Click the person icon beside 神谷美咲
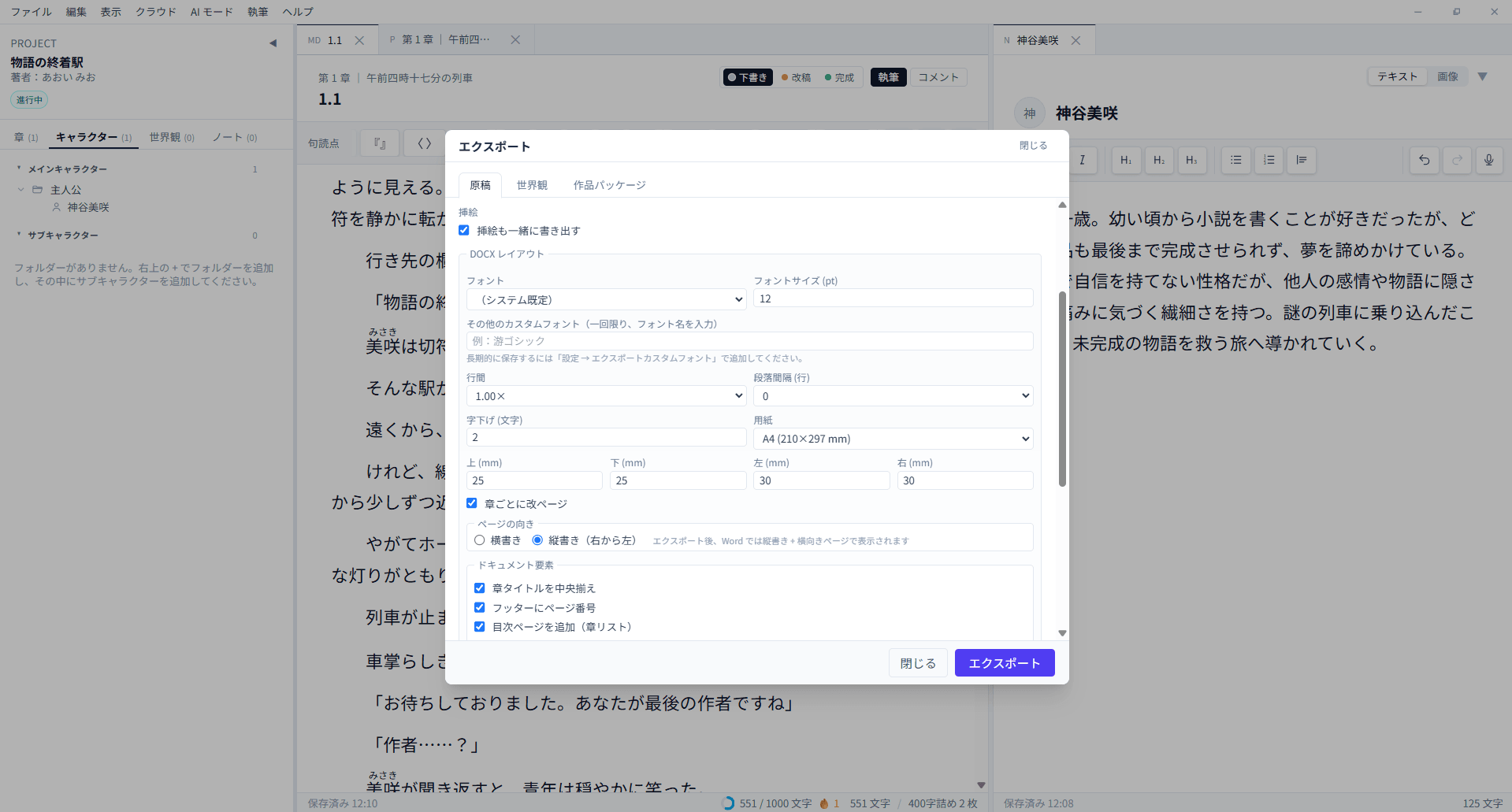This screenshot has height=812, width=1512. click(x=56, y=207)
